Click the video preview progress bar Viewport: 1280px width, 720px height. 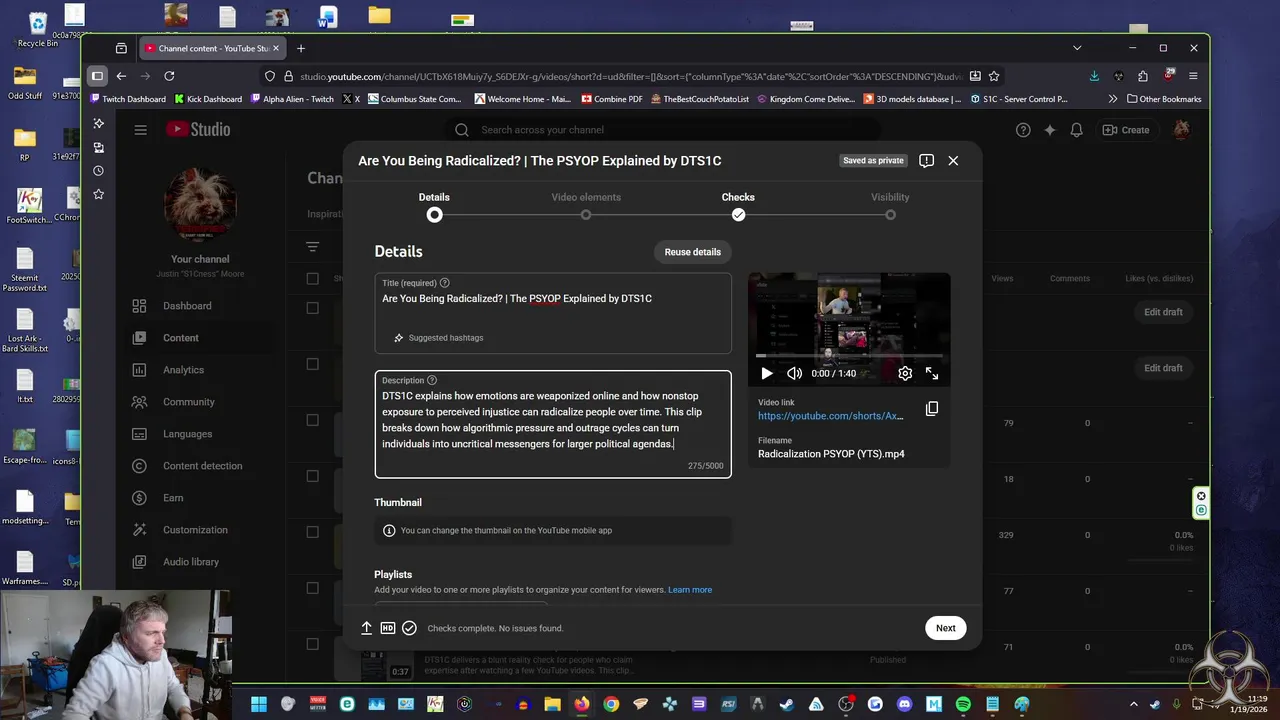tap(849, 355)
